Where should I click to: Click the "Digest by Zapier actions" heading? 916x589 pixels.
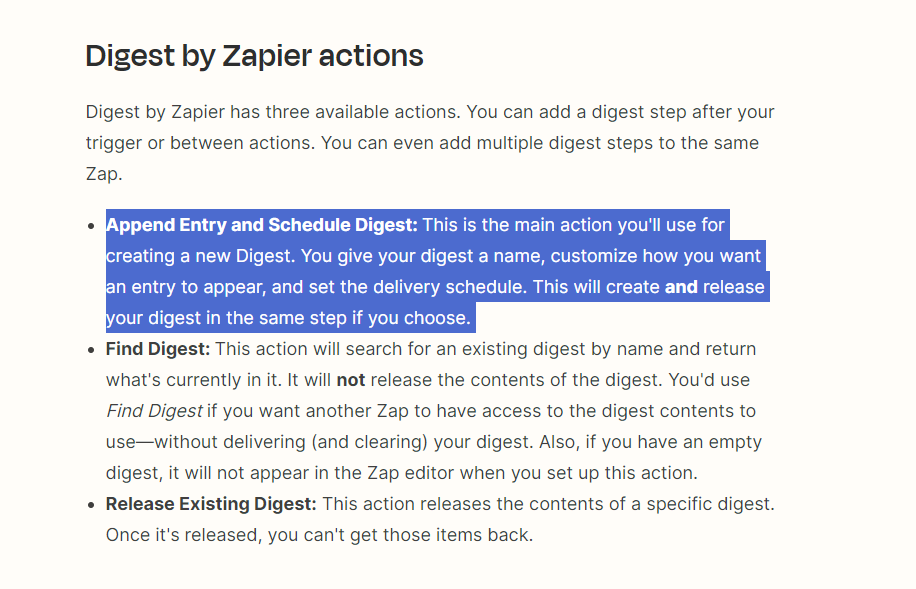click(x=254, y=56)
